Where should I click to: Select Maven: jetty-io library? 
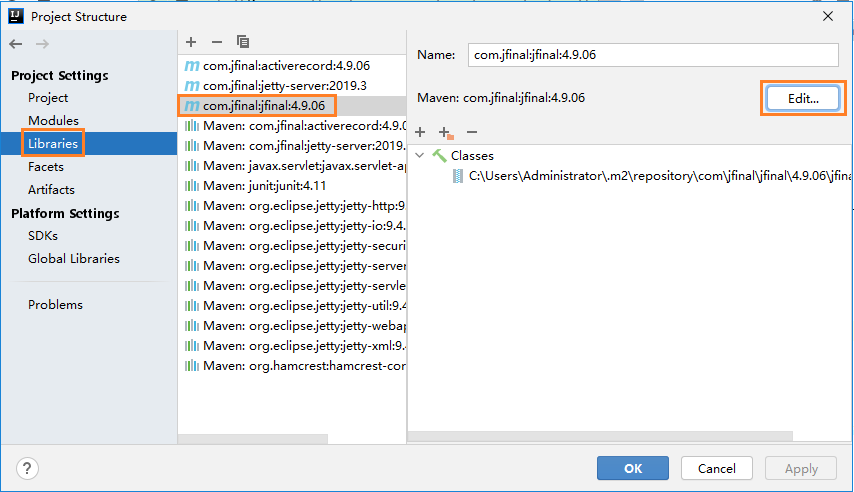[x=292, y=226]
